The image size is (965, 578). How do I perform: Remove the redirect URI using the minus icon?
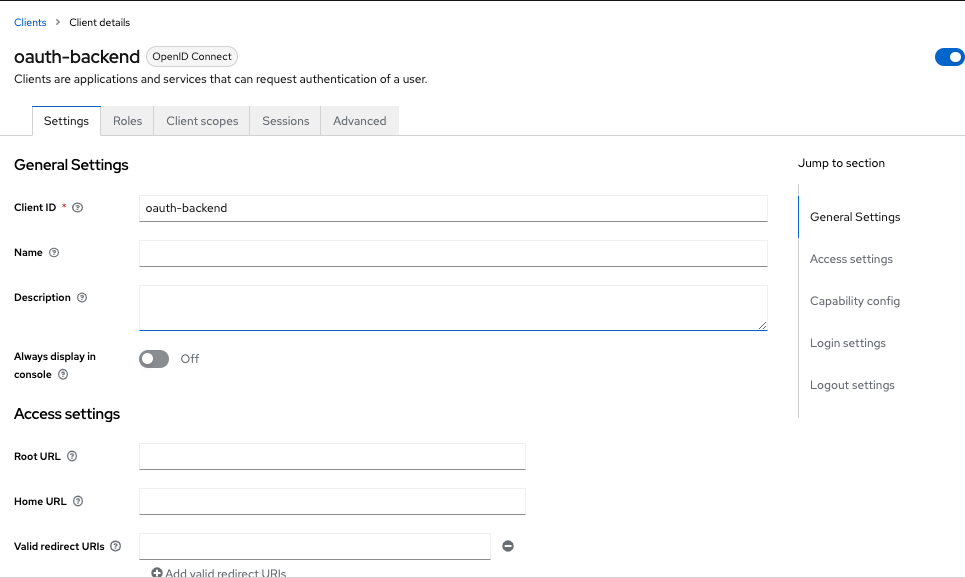(508, 546)
